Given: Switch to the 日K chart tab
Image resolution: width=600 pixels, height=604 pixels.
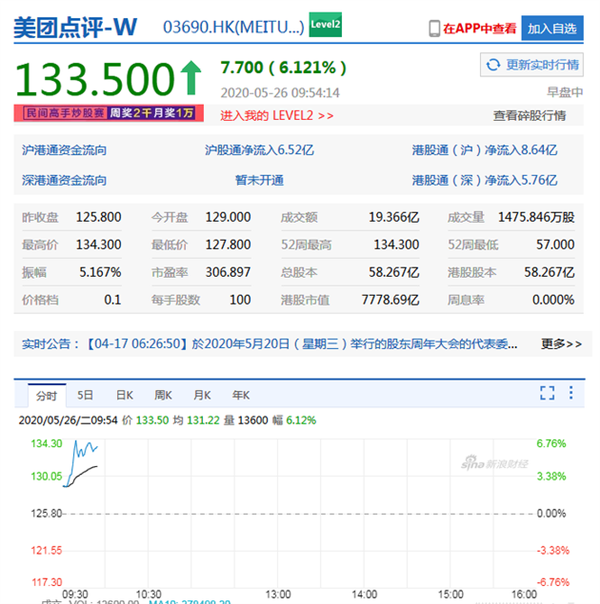Looking at the screenshot, I should coord(125,395).
